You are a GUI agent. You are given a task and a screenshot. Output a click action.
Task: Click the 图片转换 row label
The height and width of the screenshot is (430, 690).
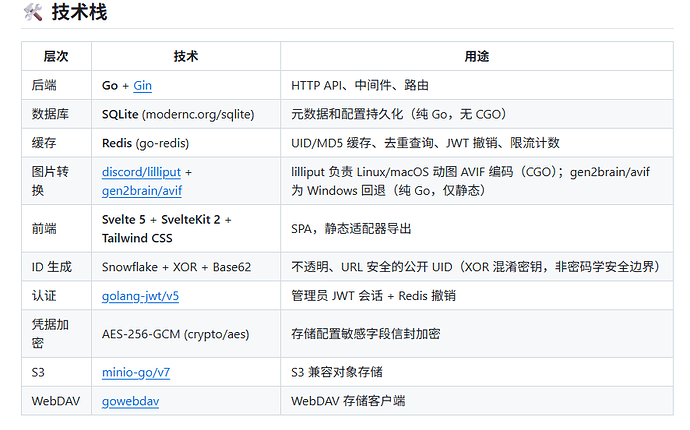point(50,181)
